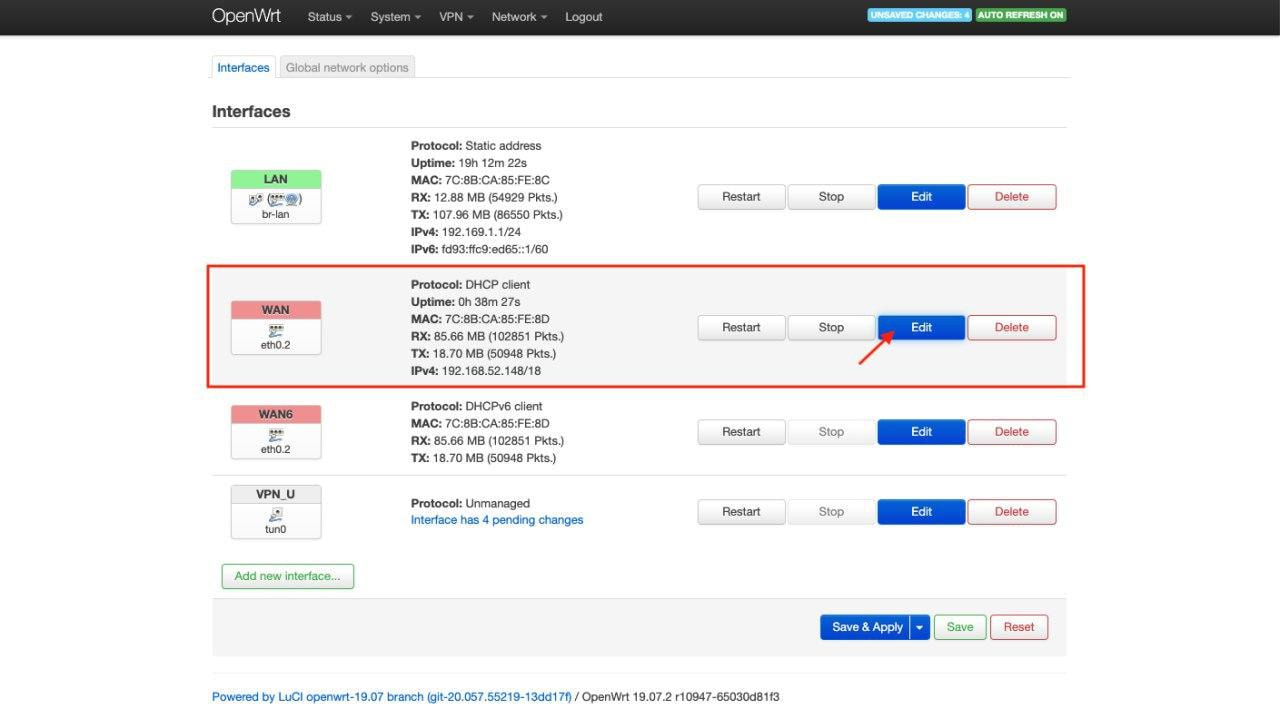Image resolution: width=1280 pixels, height=709 pixels.
Task: Follow the Powered by LuCI footer link
Action: (x=391, y=697)
